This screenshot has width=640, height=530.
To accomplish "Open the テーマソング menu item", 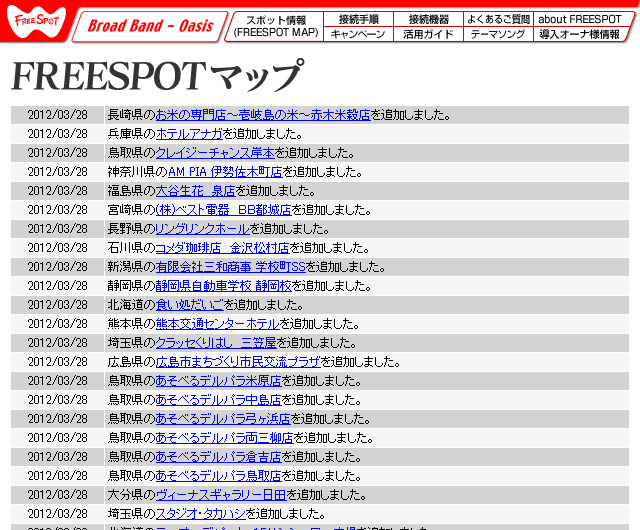I will 498,34.
